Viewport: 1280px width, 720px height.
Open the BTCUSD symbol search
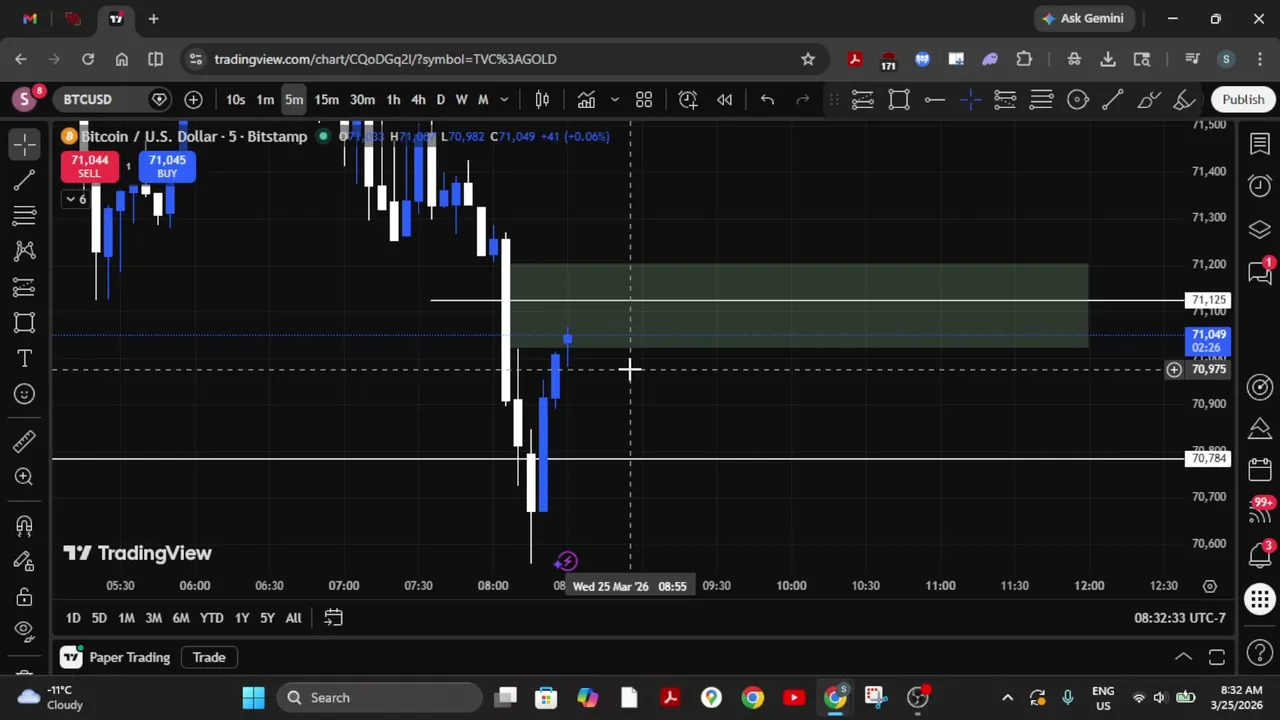click(88, 99)
